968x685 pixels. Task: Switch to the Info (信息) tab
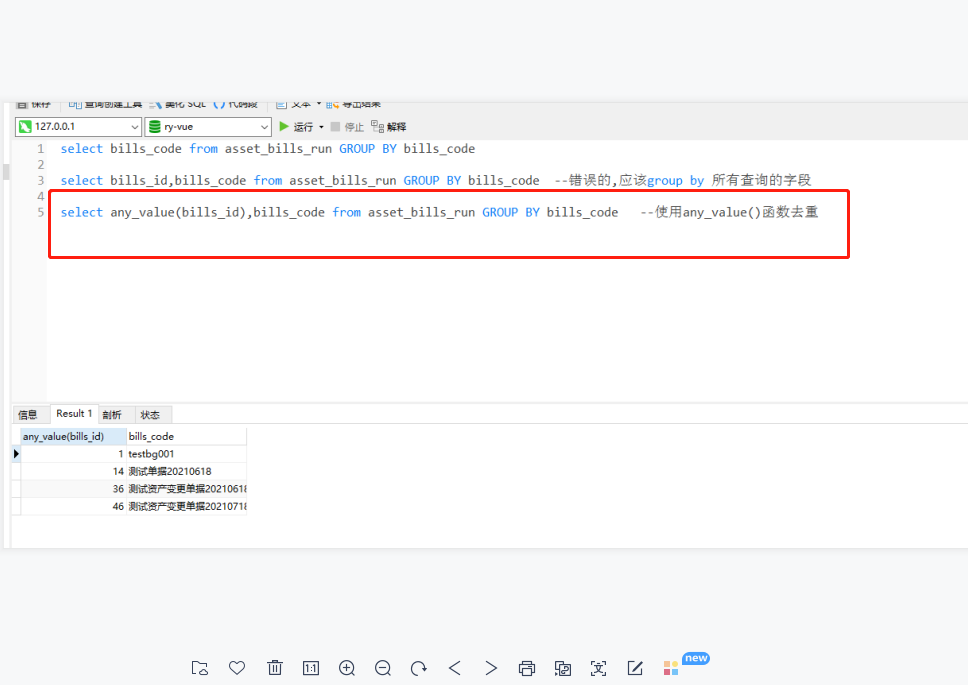click(28, 414)
